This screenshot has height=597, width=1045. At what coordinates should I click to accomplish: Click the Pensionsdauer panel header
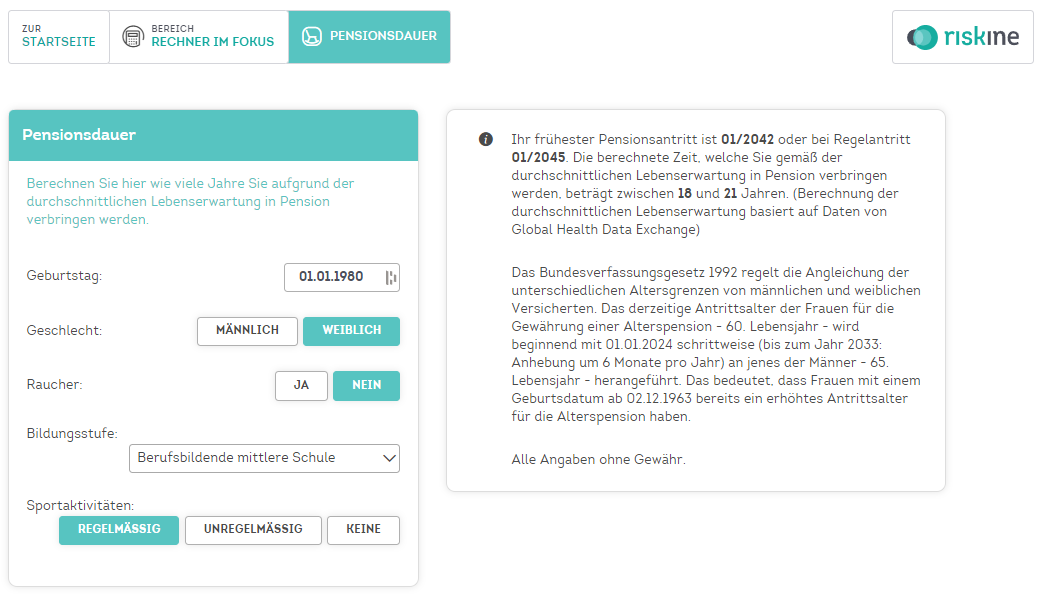click(213, 135)
